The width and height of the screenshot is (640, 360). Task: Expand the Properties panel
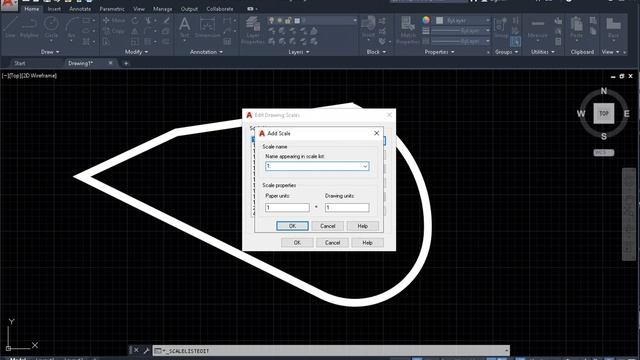[x=439, y=52]
